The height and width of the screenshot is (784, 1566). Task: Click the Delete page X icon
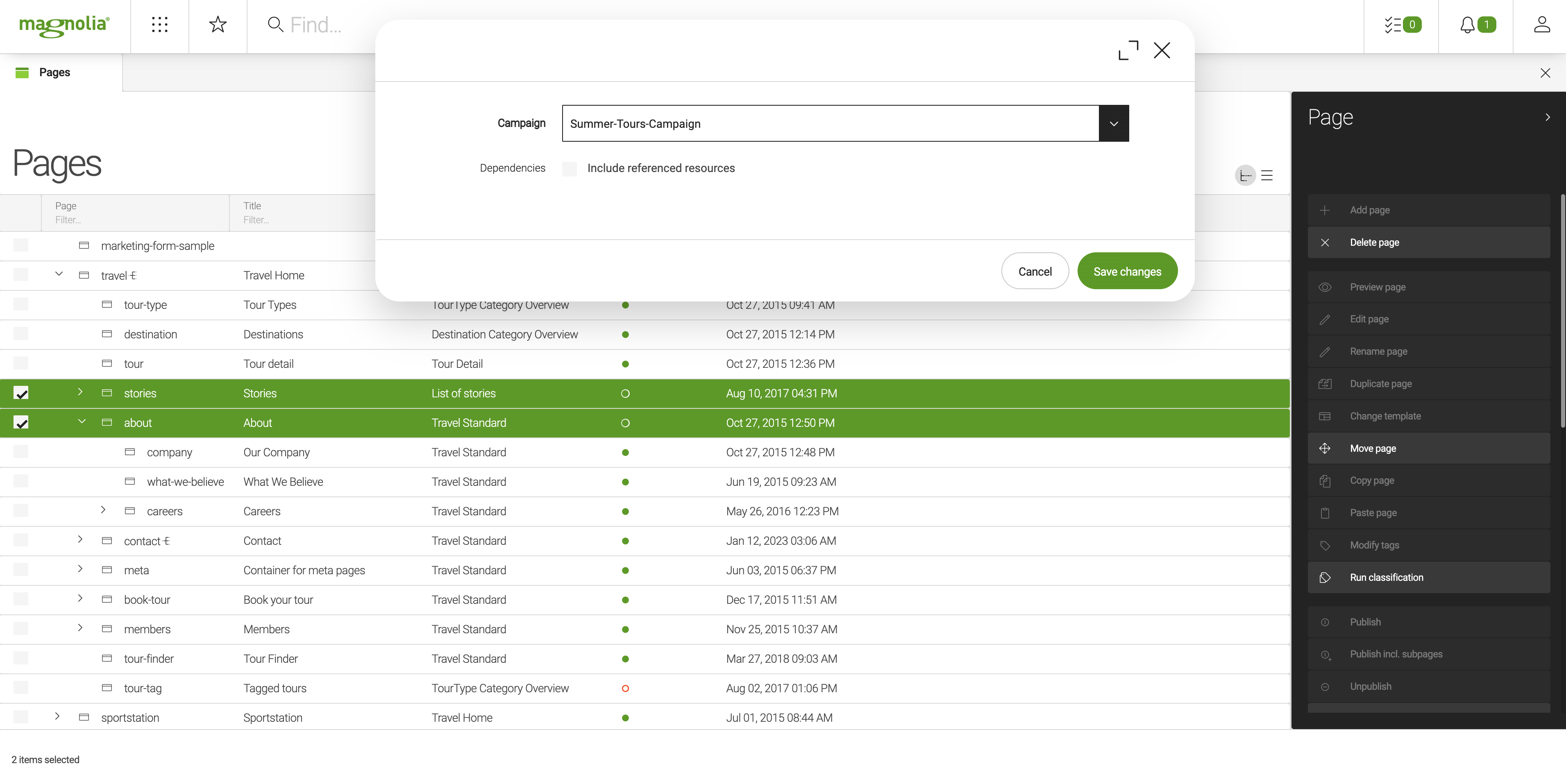click(x=1325, y=242)
